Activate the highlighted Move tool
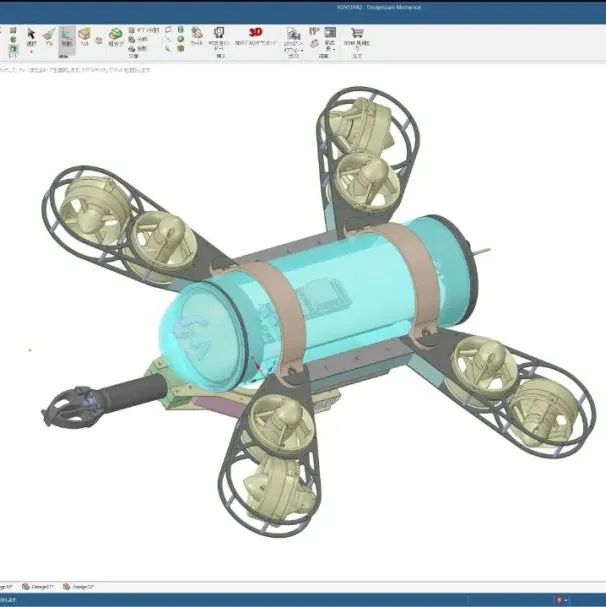The image size is (606, 607). tap(67, 39)
